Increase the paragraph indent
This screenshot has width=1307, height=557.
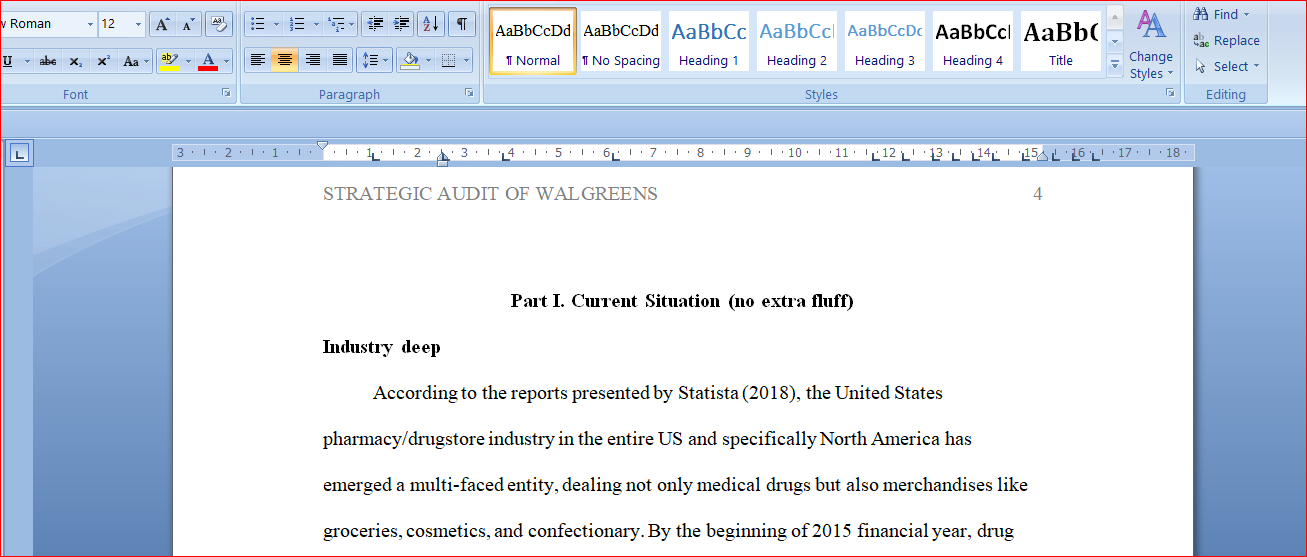pyautogui.click(x=401, y=24)
